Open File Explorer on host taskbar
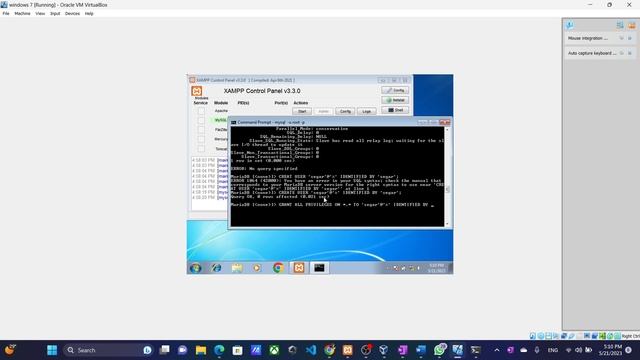The image size is (640, 360). coord(201,350)
